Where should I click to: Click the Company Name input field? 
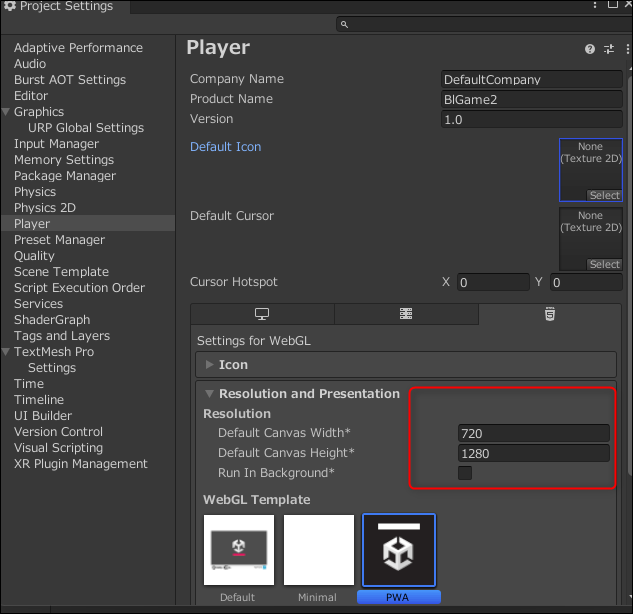[x=532, y=80]
